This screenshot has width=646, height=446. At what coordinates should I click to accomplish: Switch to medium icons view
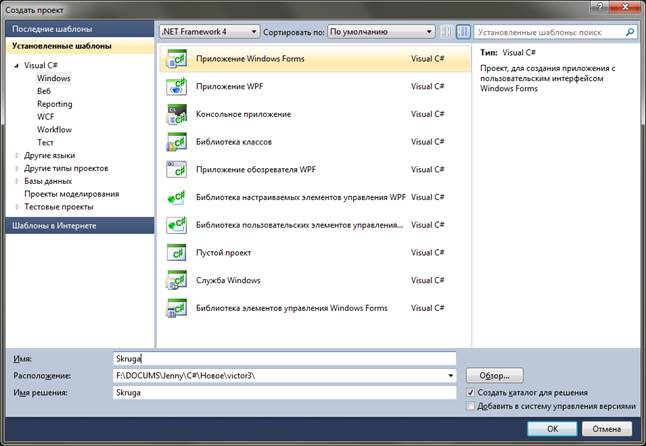(463, 31)
